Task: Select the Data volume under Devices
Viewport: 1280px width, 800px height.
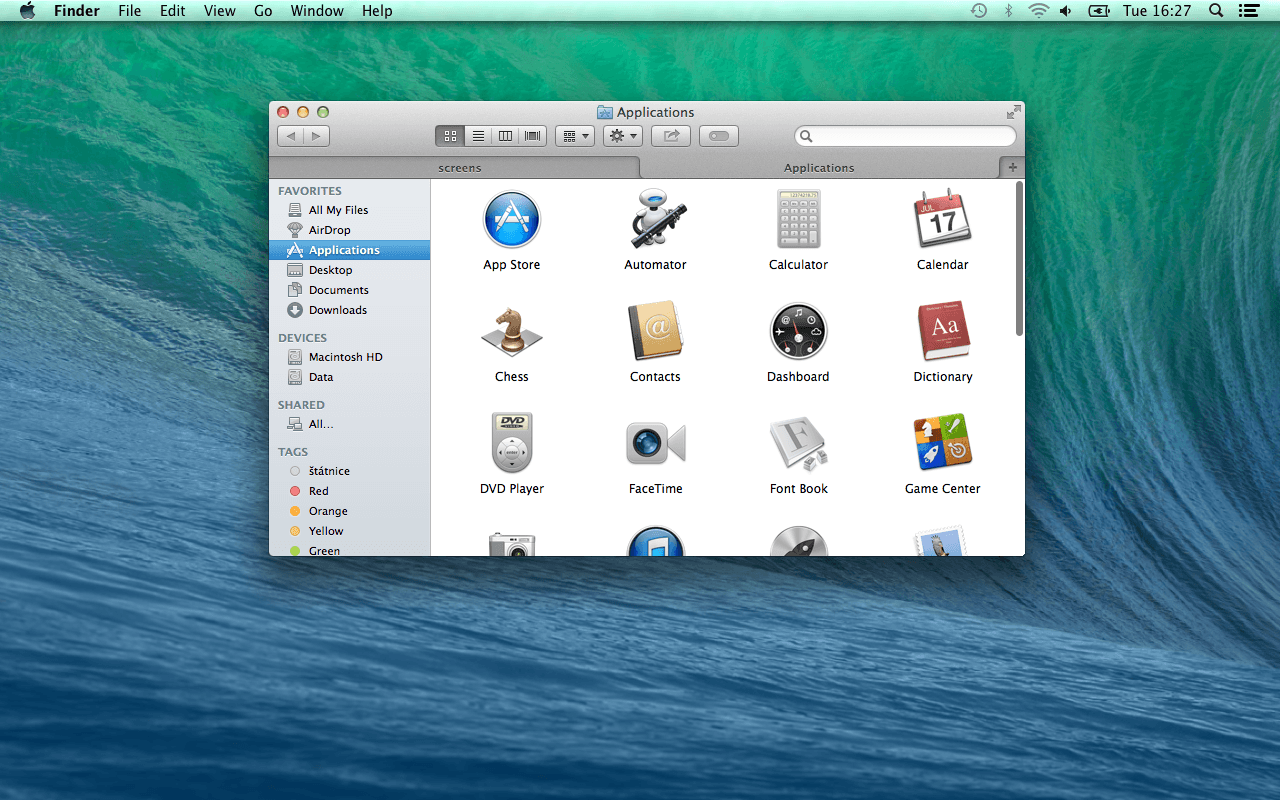Action: (349, 377)
